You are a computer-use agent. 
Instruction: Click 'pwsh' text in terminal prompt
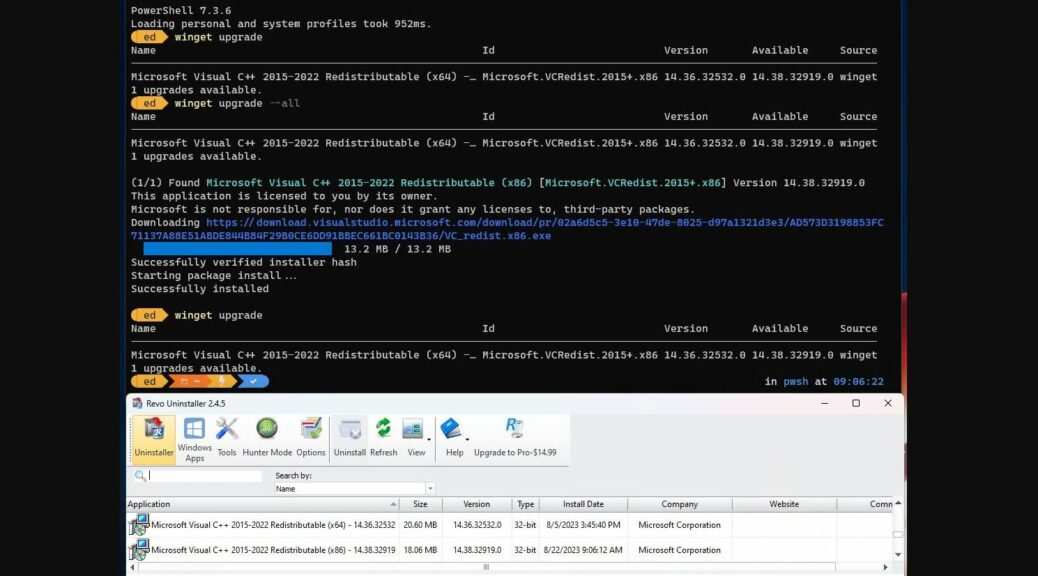tap(796, 381)
